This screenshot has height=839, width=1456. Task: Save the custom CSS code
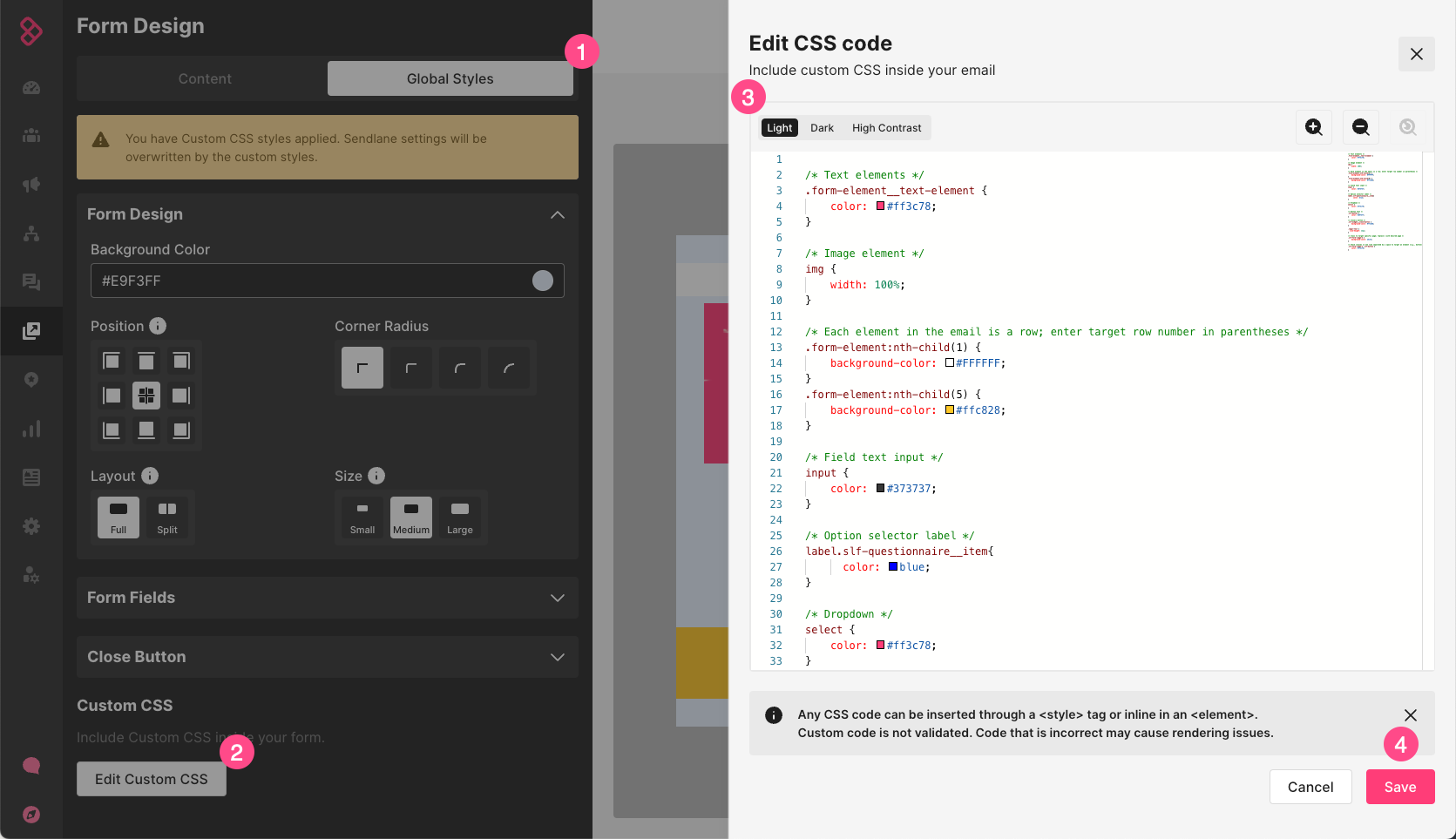(x=1399, y=787)
